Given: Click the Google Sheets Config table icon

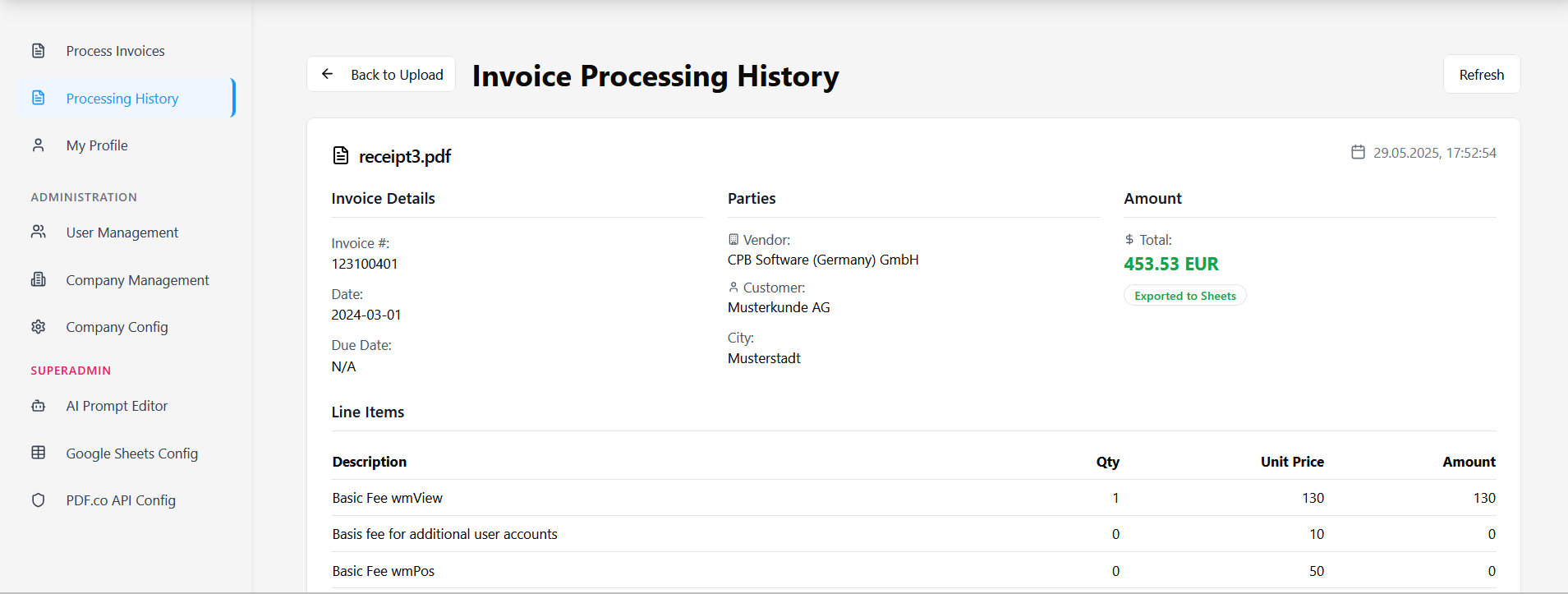Looking at the screenshot, I should click(x=39, y=453).
